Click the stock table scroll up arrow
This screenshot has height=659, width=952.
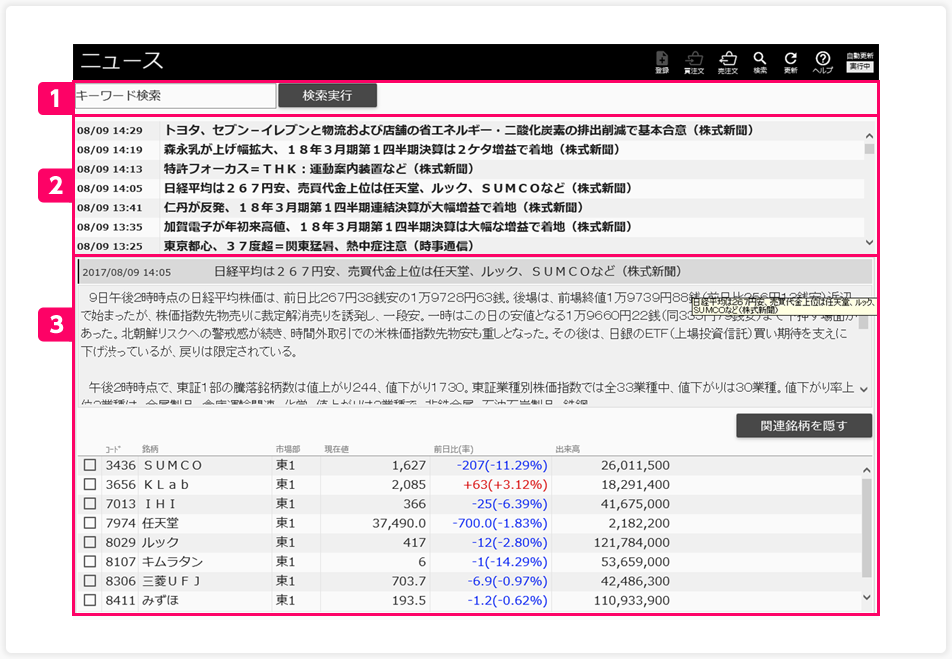click(867, 470)
